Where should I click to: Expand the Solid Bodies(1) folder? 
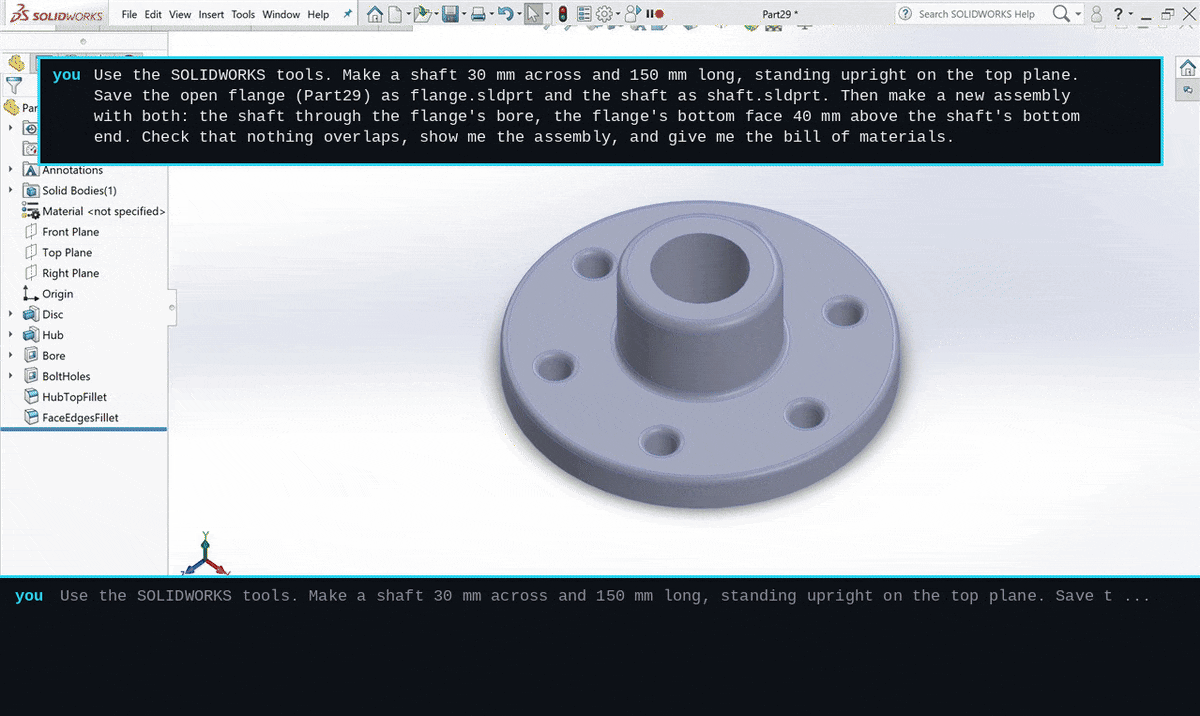click(x=11, y=190)
